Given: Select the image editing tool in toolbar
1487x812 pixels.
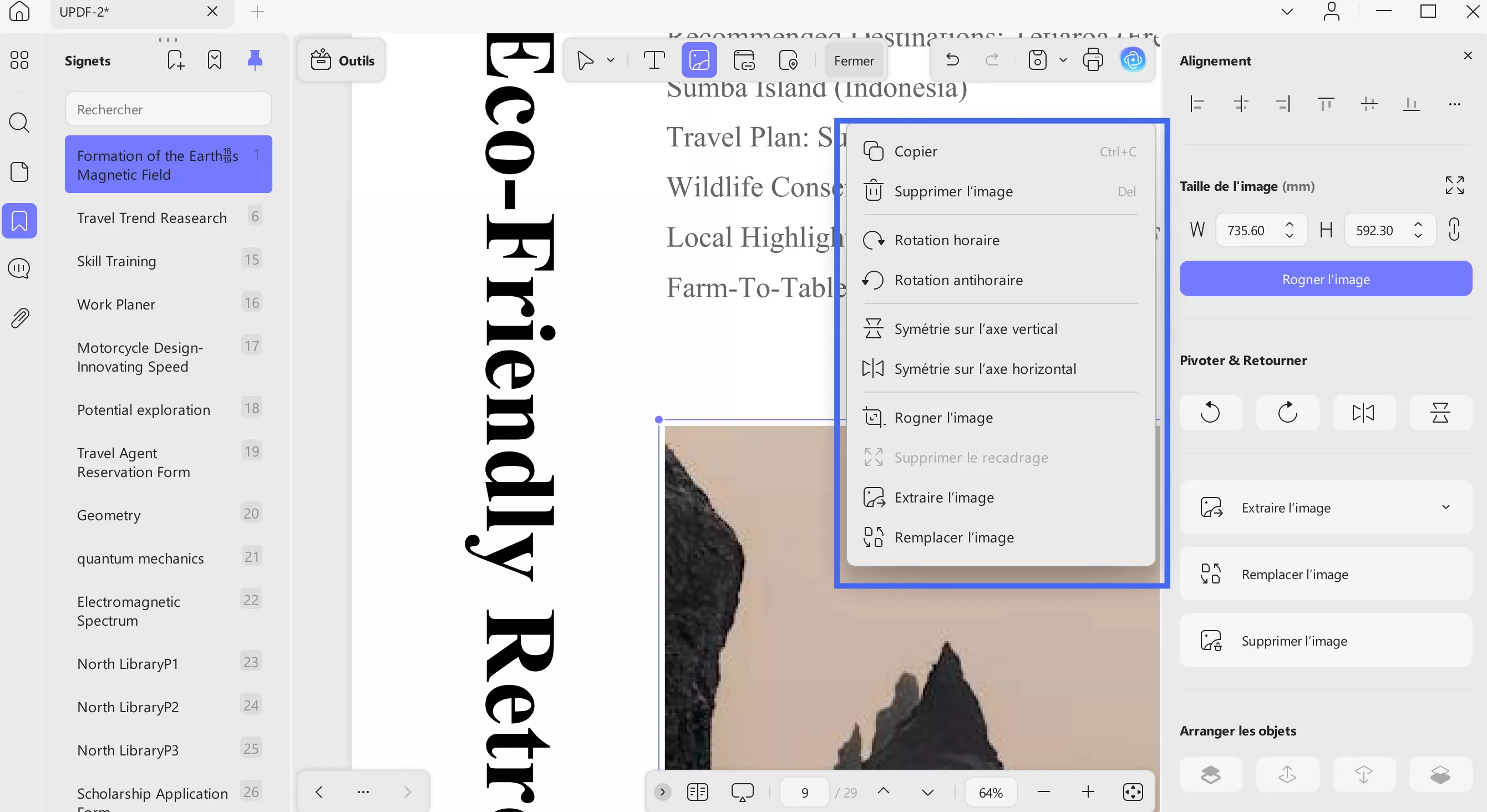Looking at the screenshot, I should point(698,60).
